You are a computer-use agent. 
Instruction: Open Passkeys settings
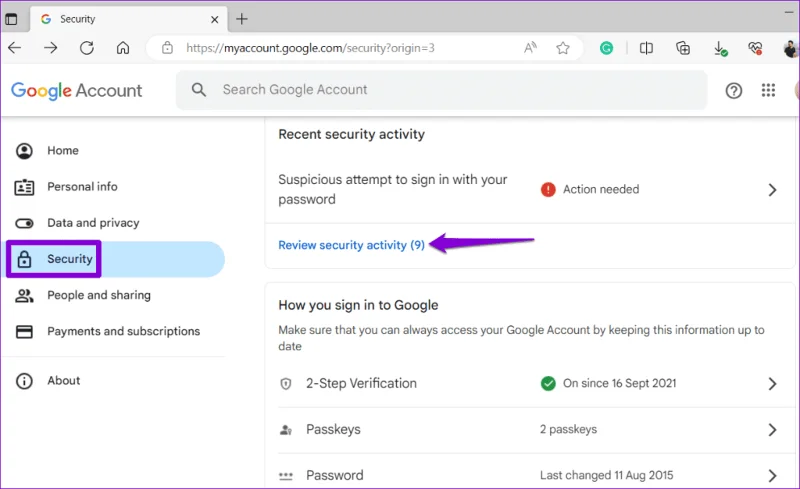534,430
